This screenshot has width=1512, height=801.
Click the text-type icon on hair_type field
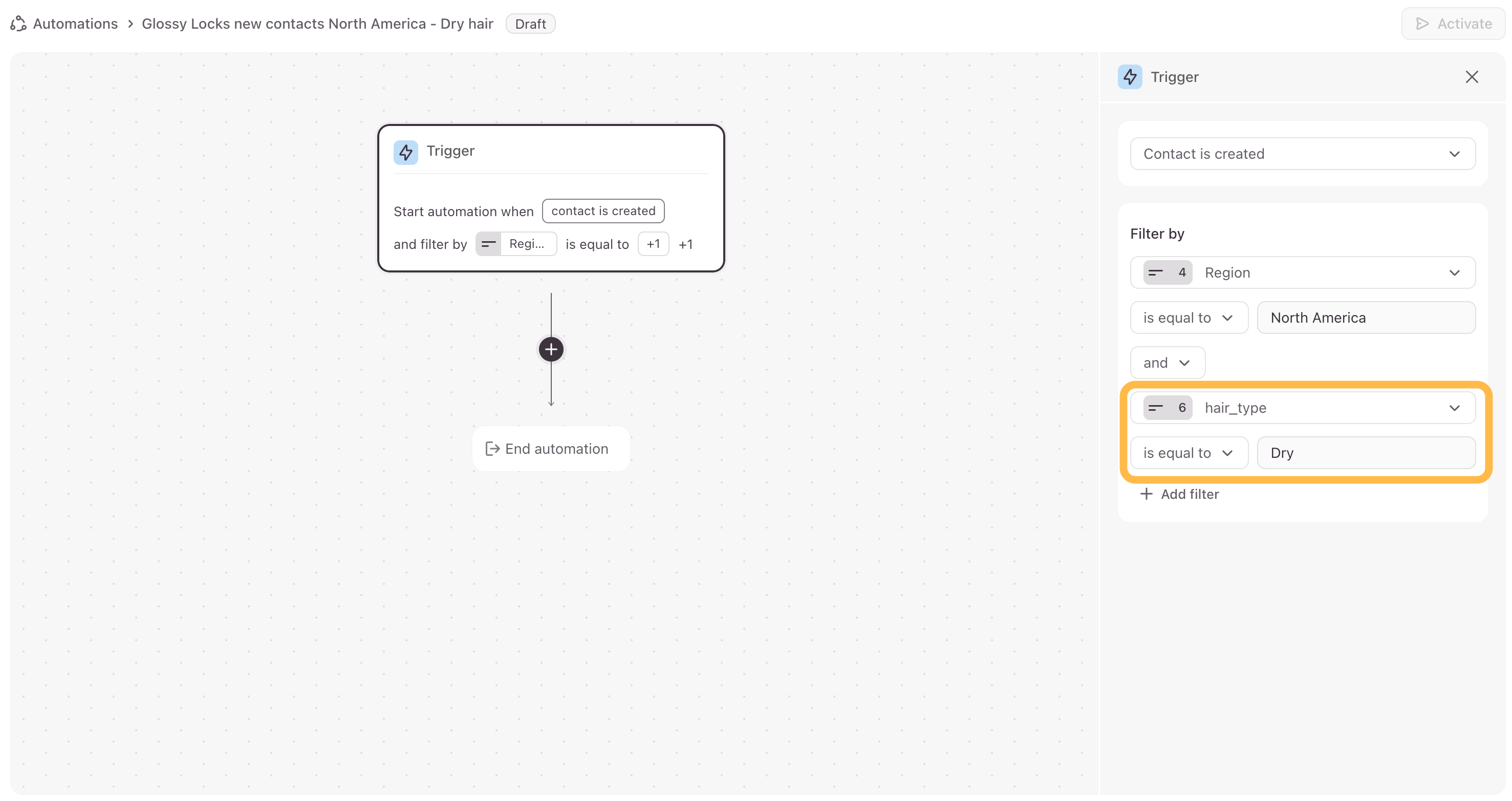coord(1156,408)
